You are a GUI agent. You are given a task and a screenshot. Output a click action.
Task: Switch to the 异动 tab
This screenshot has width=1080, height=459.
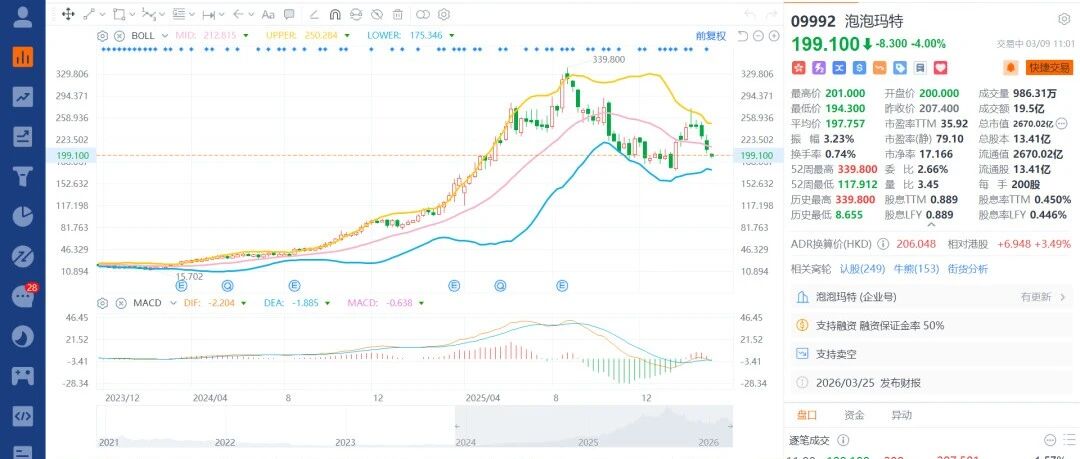901,415
